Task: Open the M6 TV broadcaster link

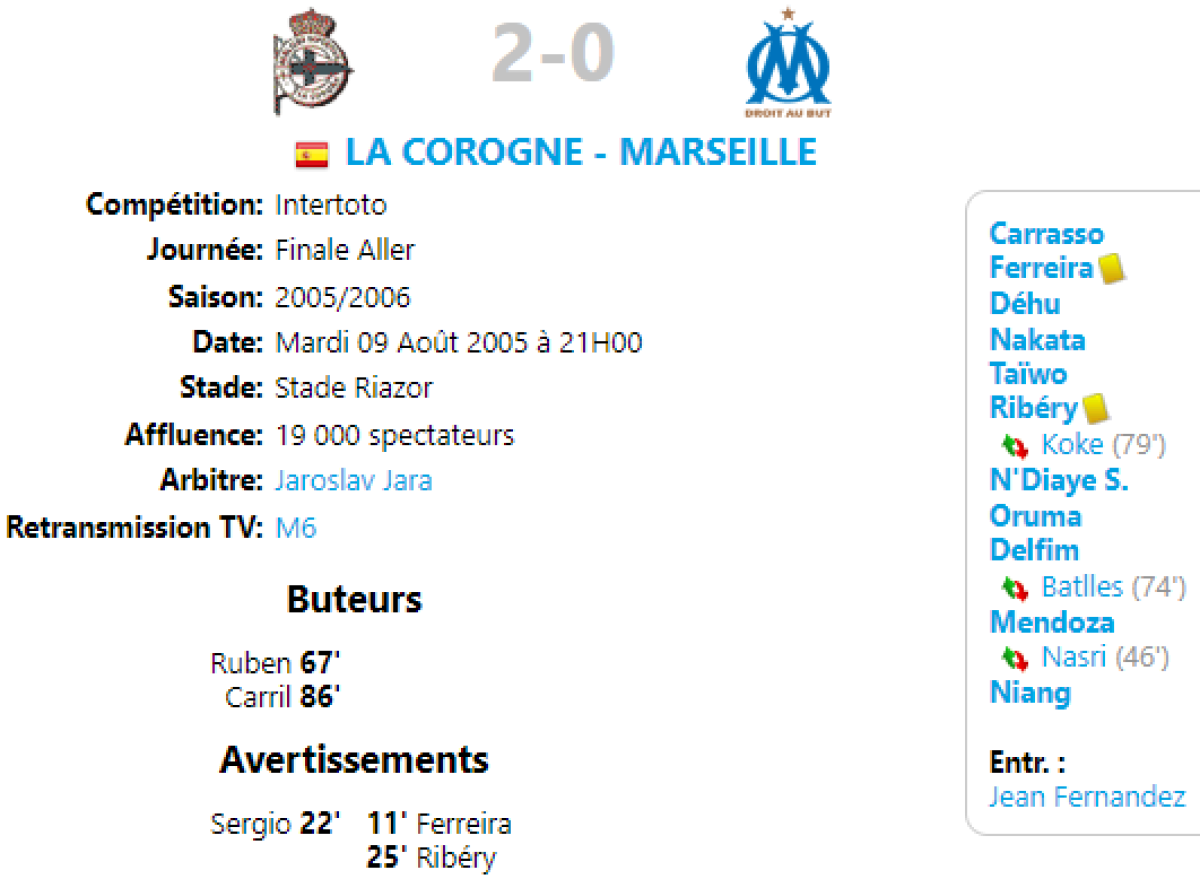Action: tap(296, 528)
